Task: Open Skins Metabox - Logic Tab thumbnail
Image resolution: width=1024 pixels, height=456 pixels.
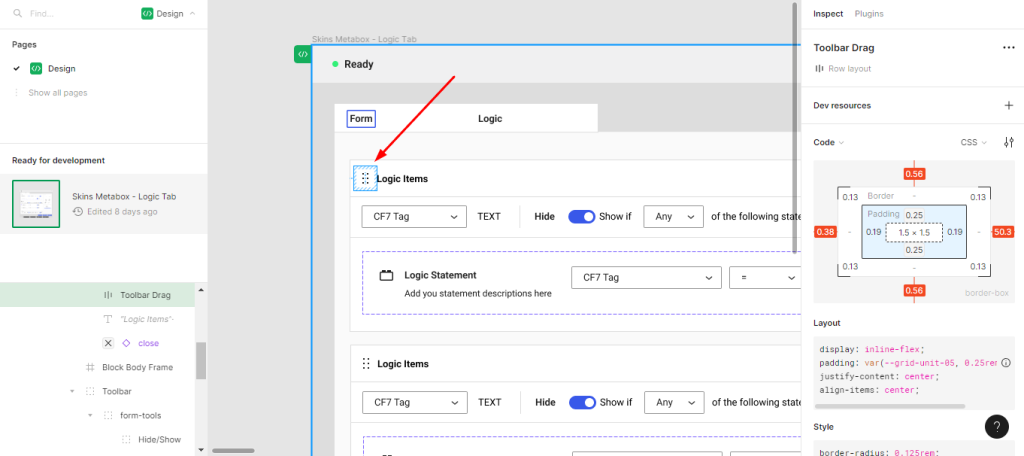Action: 36,204
